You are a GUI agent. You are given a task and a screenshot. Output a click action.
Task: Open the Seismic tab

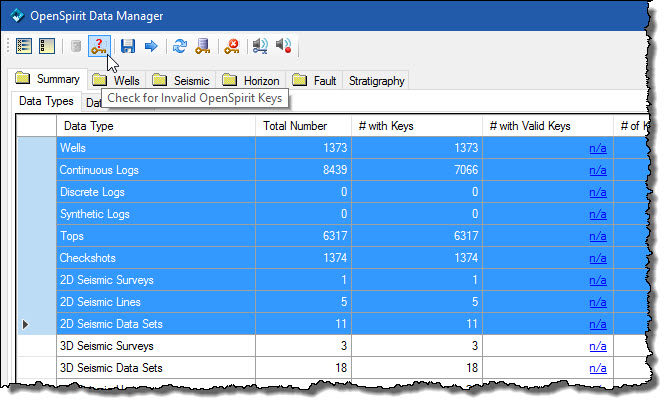point(181,80)
